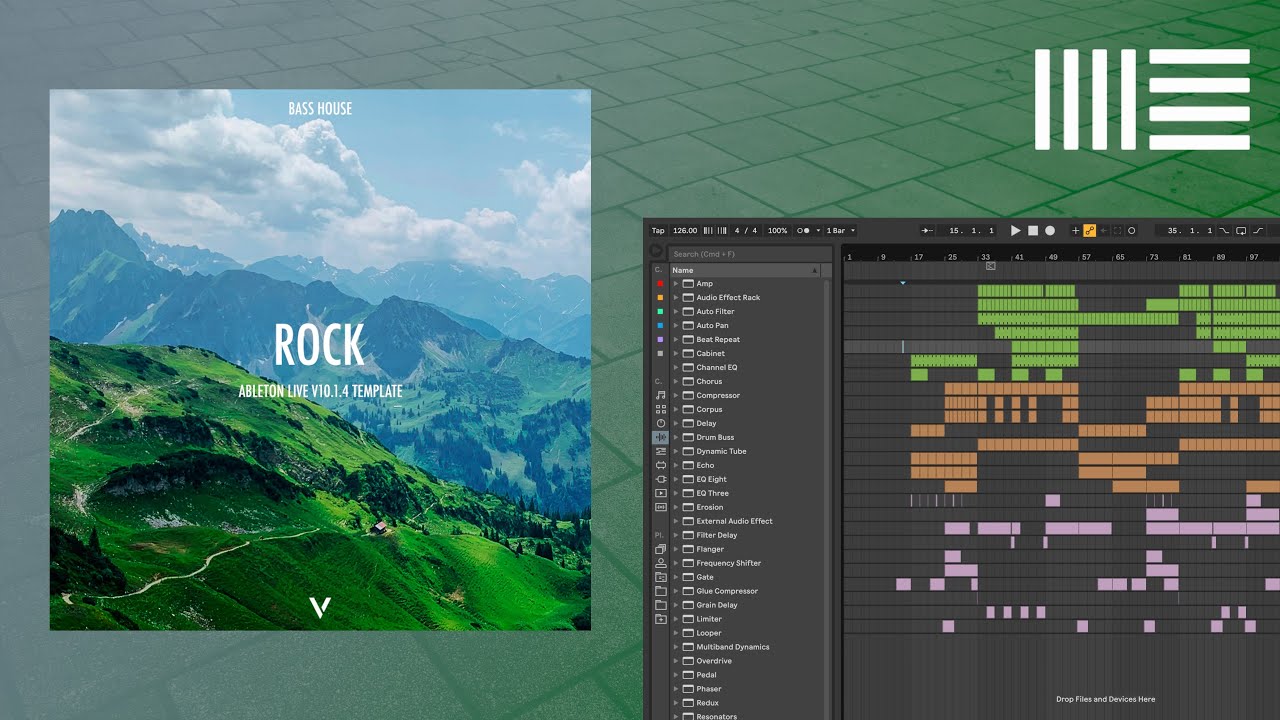Click the Stop button
The image size is (1280, 720).
pos(1033,231)
